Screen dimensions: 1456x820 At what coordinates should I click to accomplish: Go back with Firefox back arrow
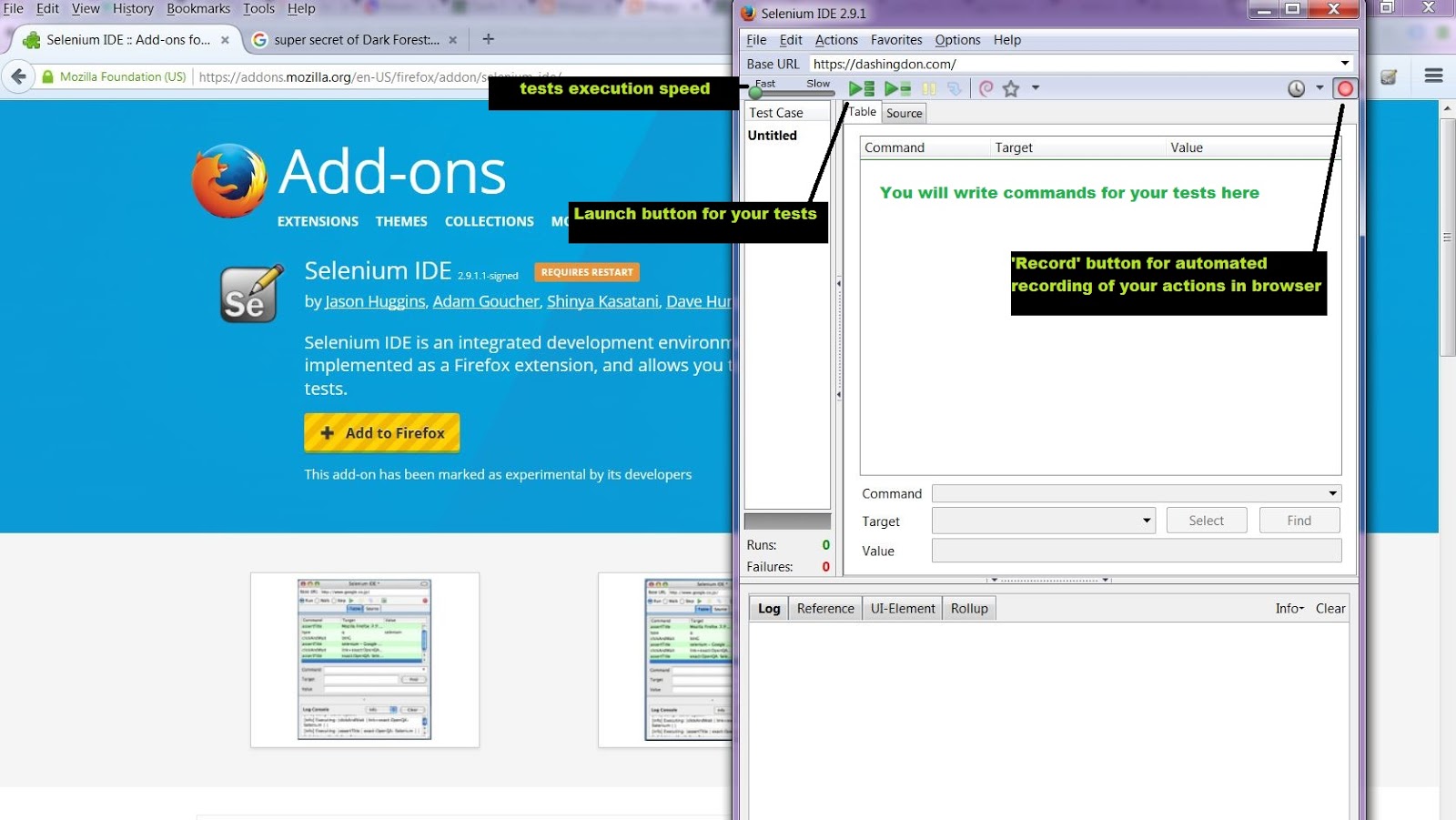(x=18, y=76)
